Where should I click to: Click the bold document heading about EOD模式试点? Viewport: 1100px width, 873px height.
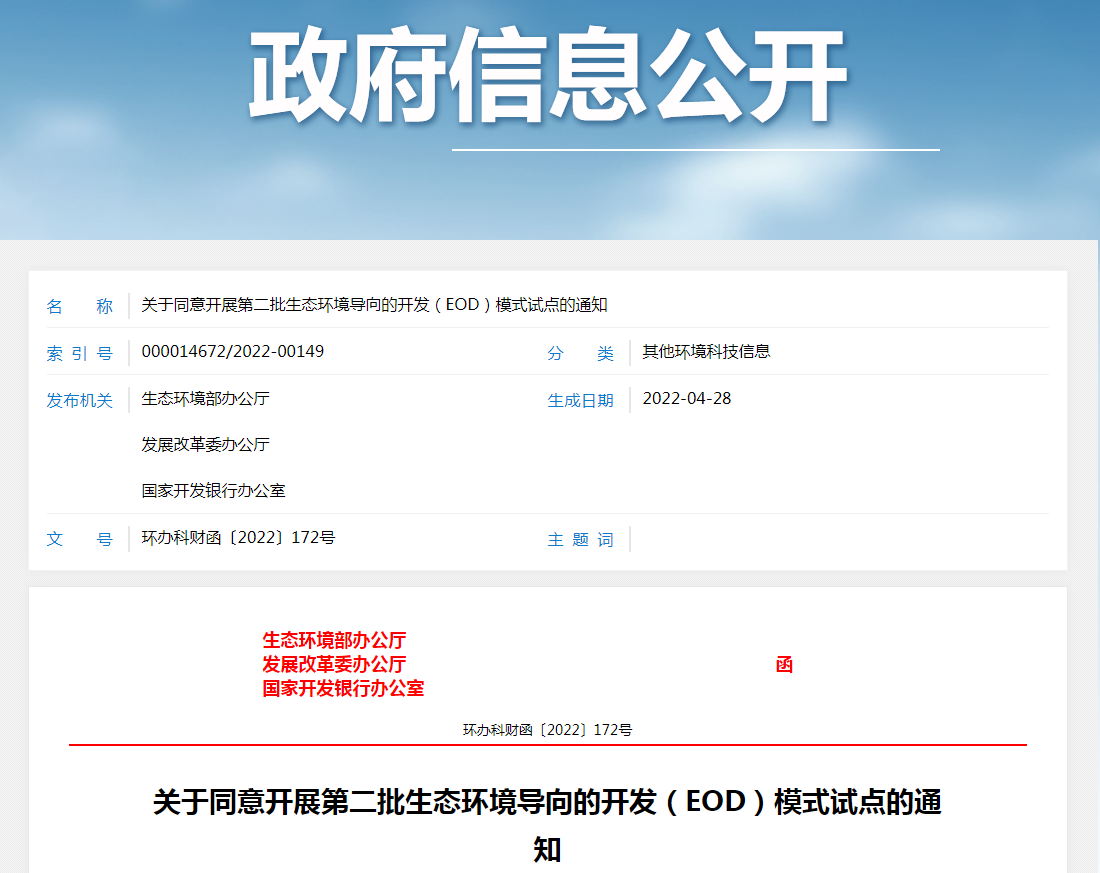point(547,803)
